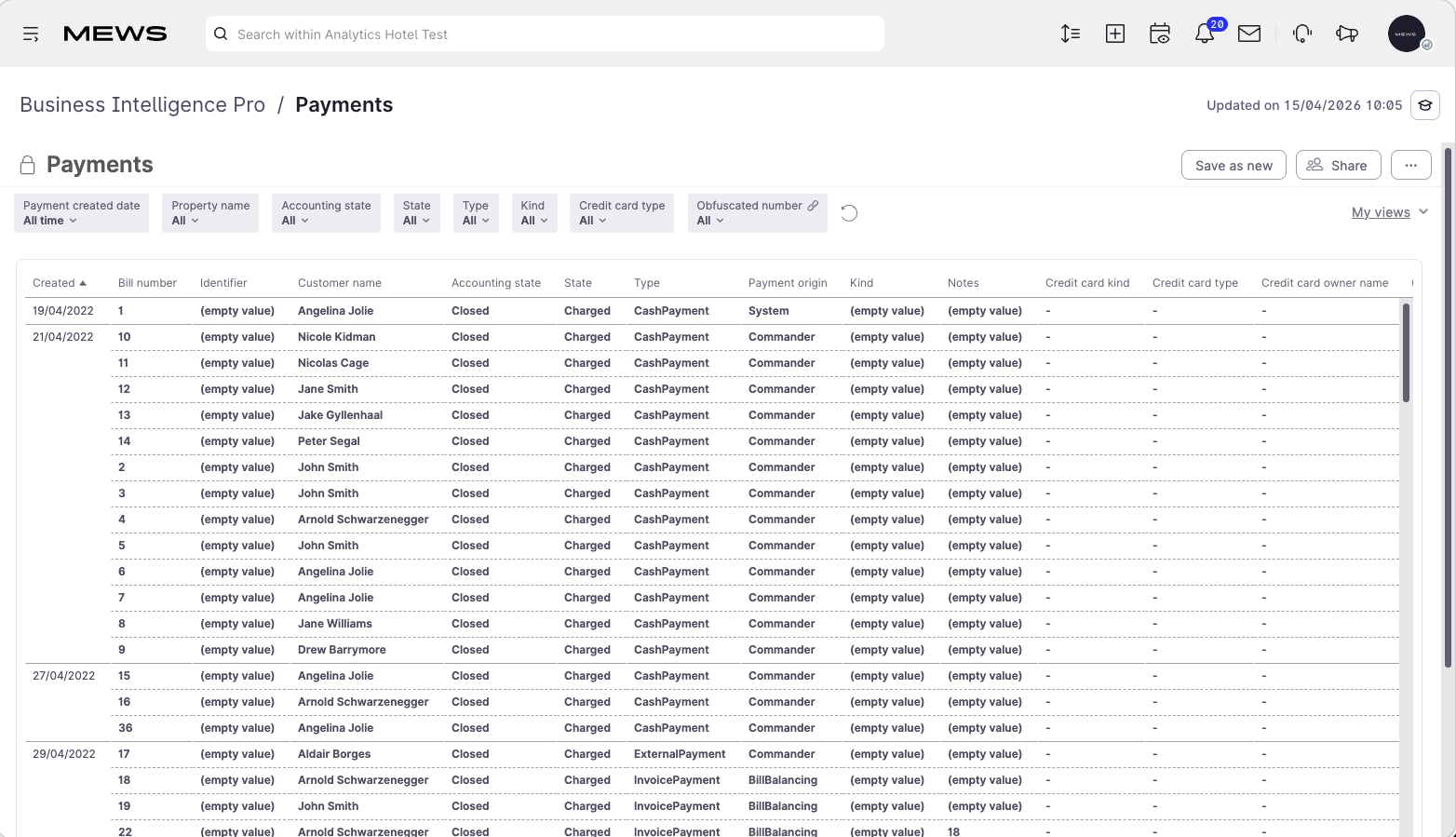Viewport: 1456px width, 837px height.
Task: Open notifications bell with 20 badge
Action: (1205, 34)
